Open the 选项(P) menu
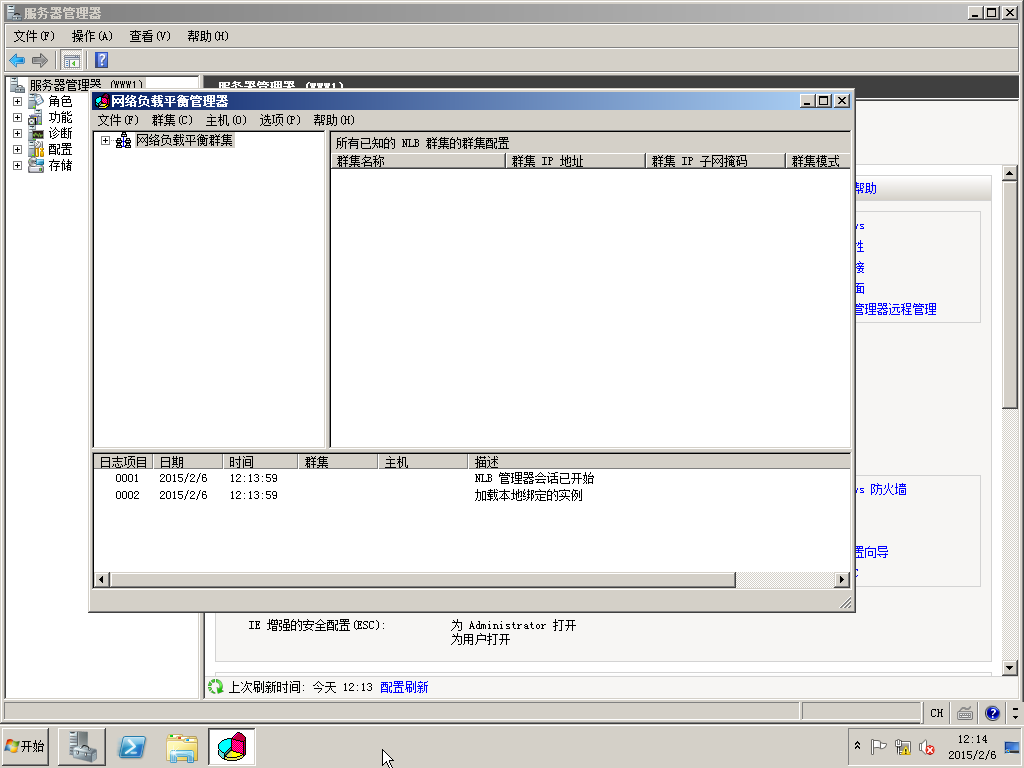Image resolution: width=1024 pixels, height=768 pixels. pyautogui.click(x=280, y=120)
